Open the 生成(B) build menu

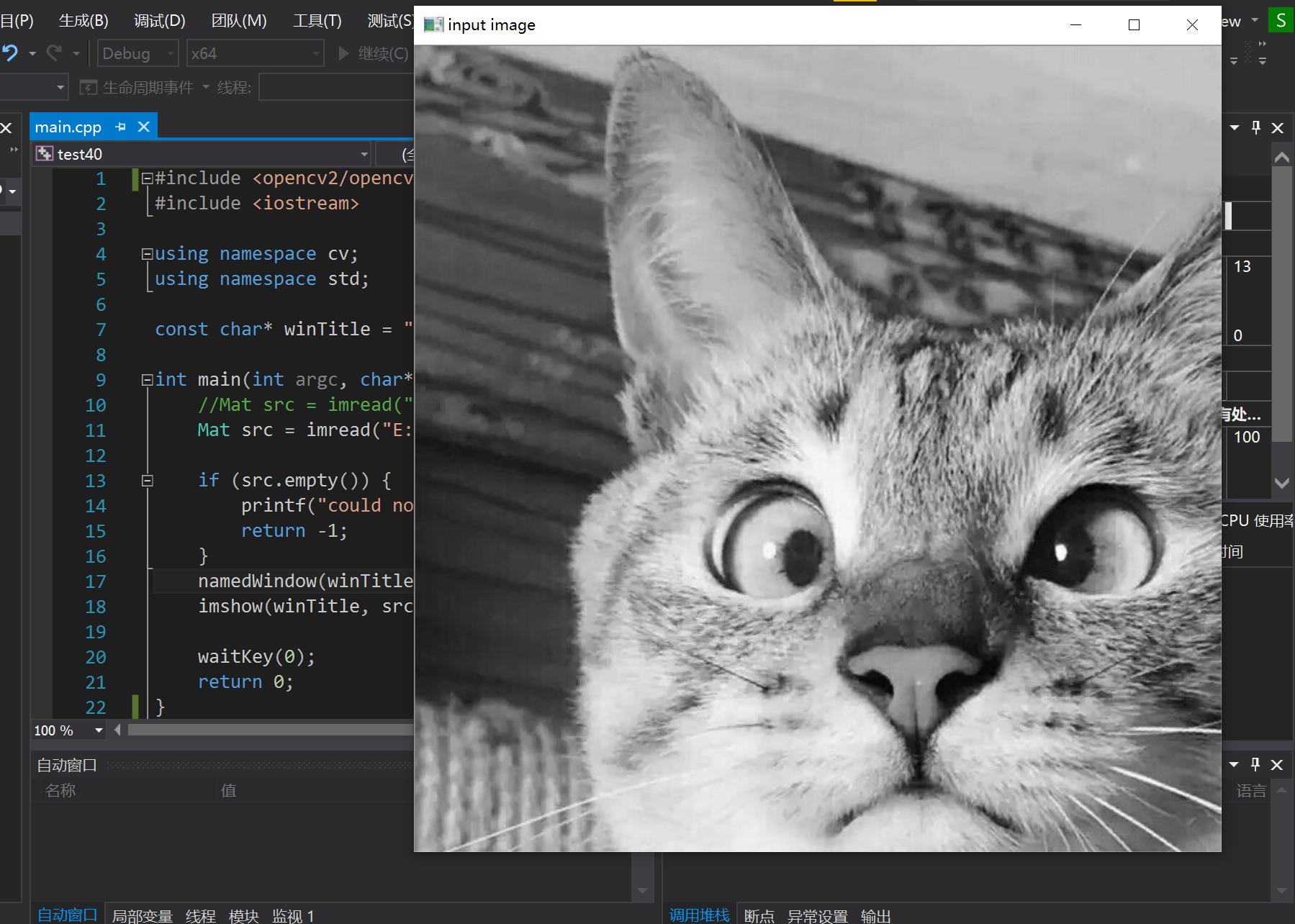pos(84,21)
